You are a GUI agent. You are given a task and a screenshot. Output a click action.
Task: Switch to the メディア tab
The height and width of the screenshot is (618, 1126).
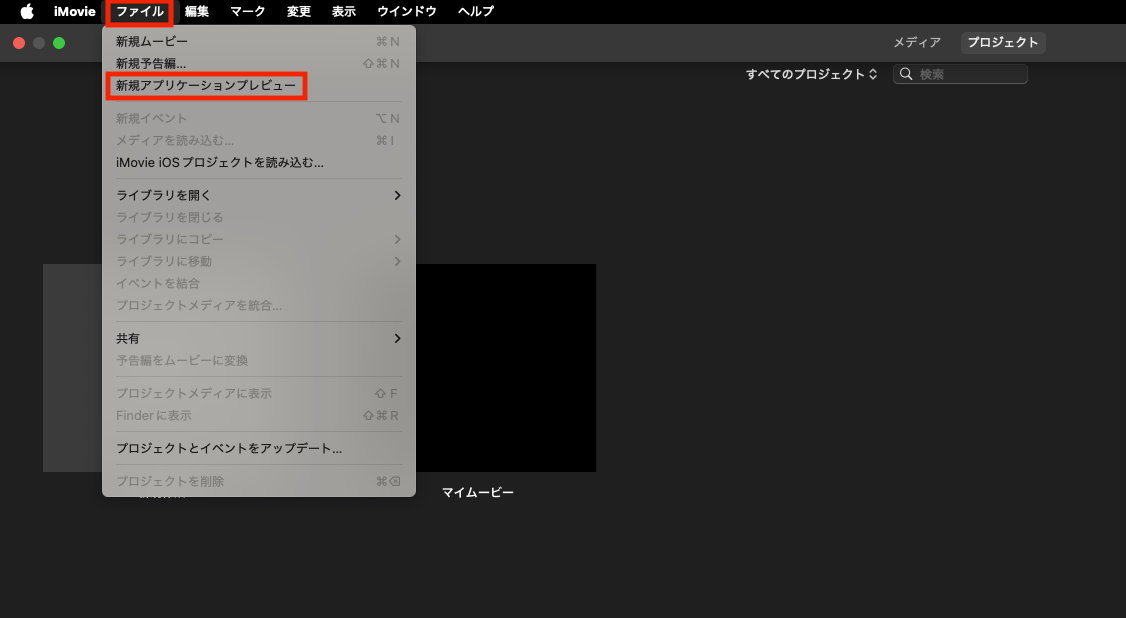click(917, 42)
